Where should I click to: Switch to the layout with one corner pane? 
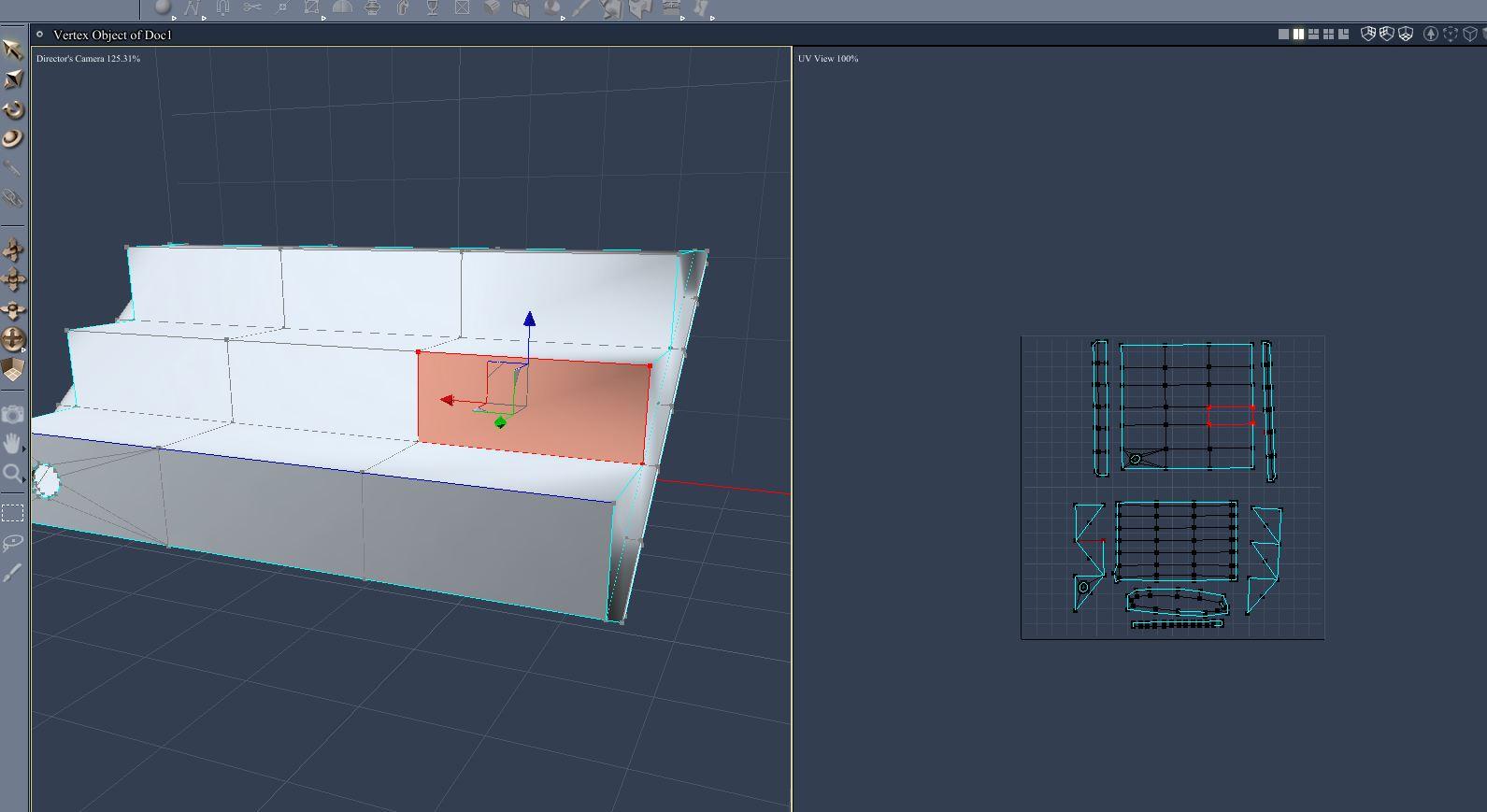(1343, 34)
